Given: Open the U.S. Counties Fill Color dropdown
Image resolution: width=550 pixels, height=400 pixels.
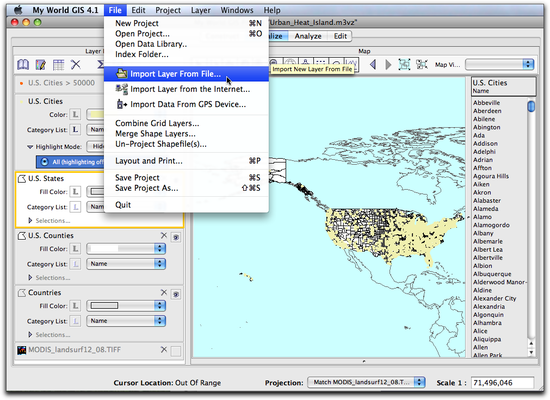Looking at the screenshot, I should tap(126, 249).
